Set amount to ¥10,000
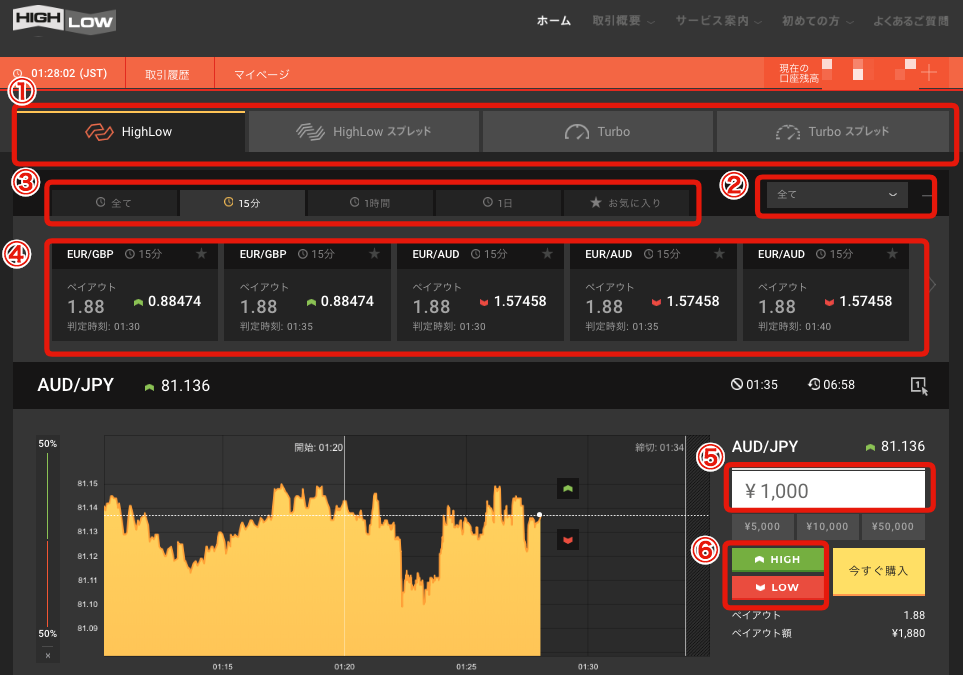Viewport: 963px width, 675px height. click(x=827, y=526)
